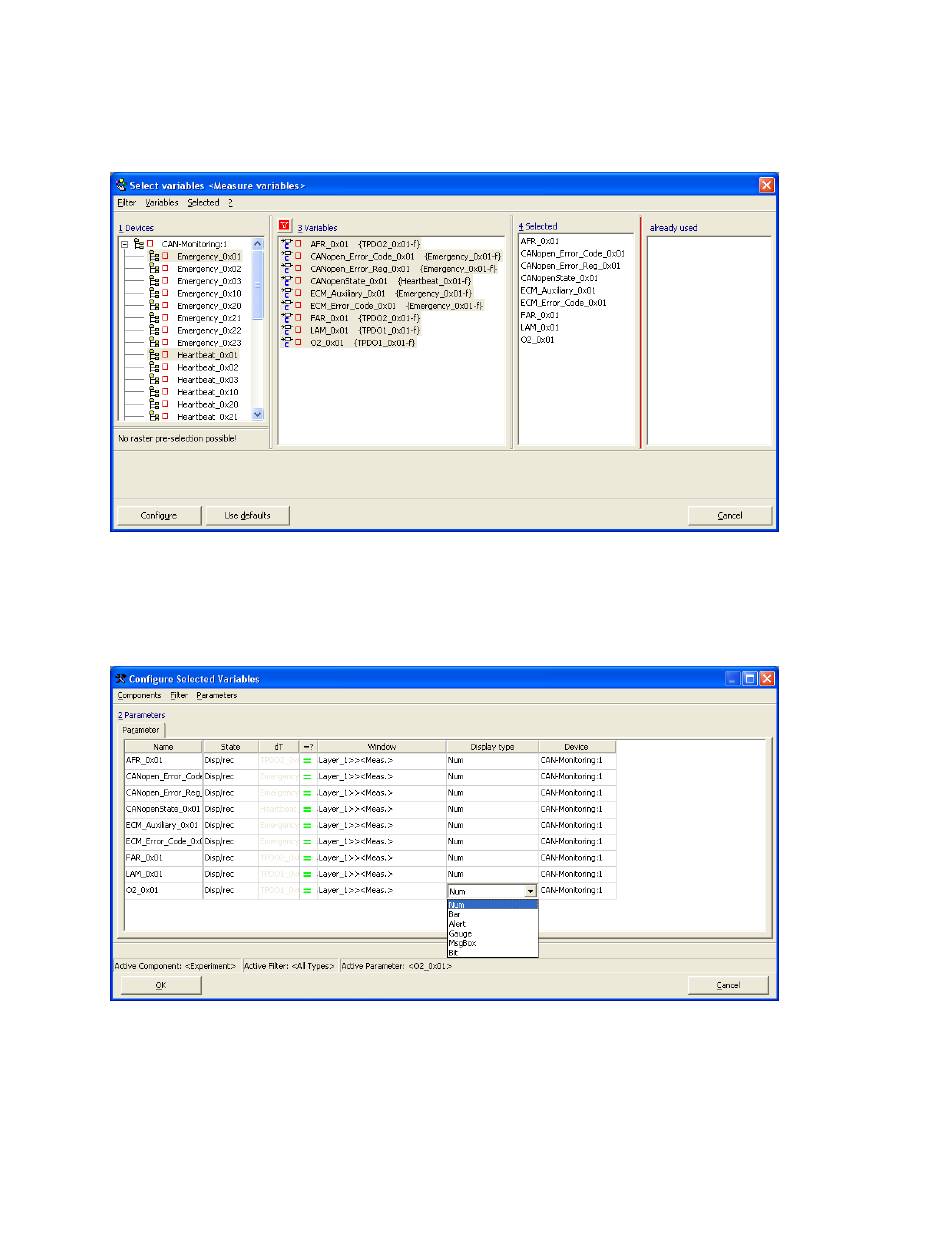Click the red filter icon beside Variables
This screenshot has height=1254, width=950.
(x=284, y=227)
